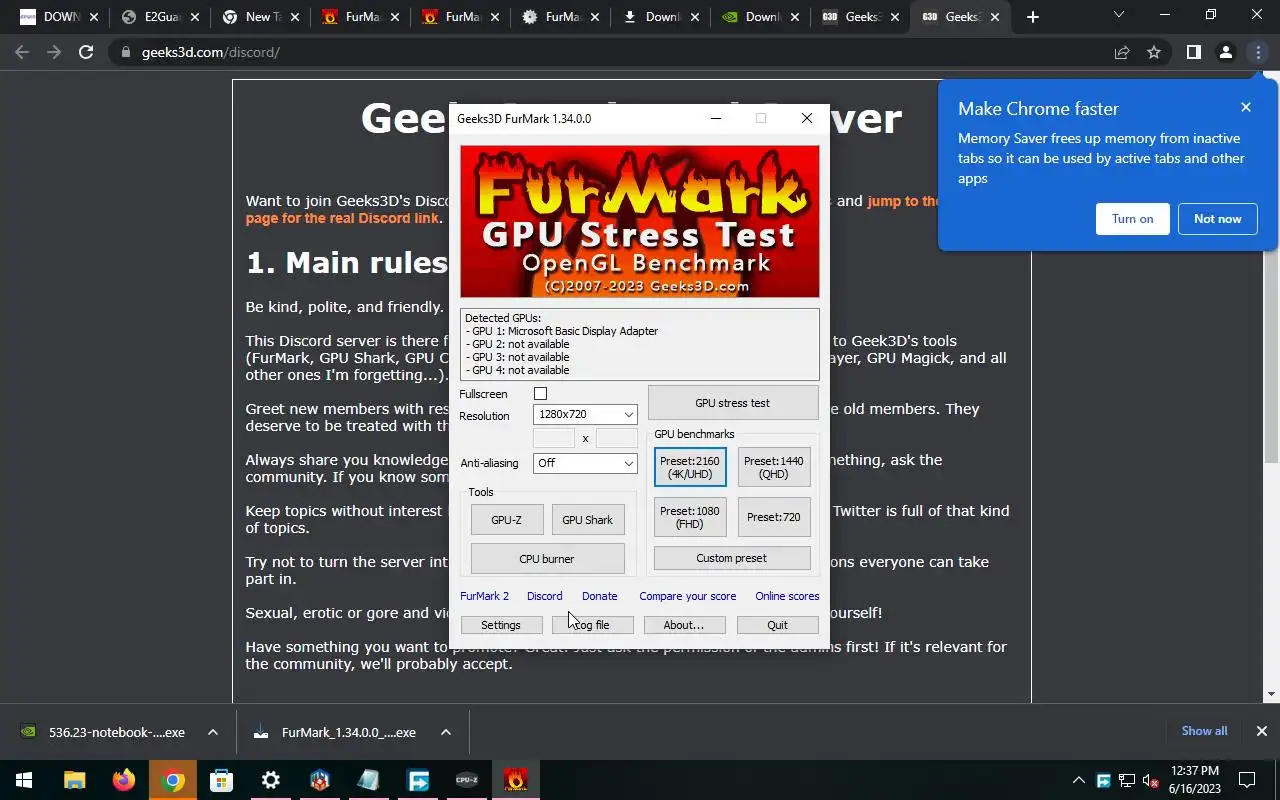Open Chrome side panel icon

(1193, 52)
